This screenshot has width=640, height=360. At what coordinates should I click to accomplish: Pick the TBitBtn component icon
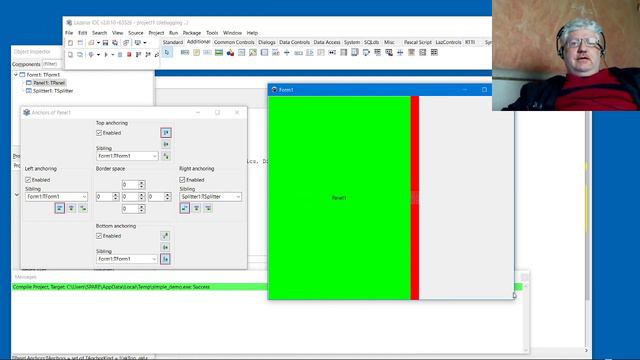(185, 52)
